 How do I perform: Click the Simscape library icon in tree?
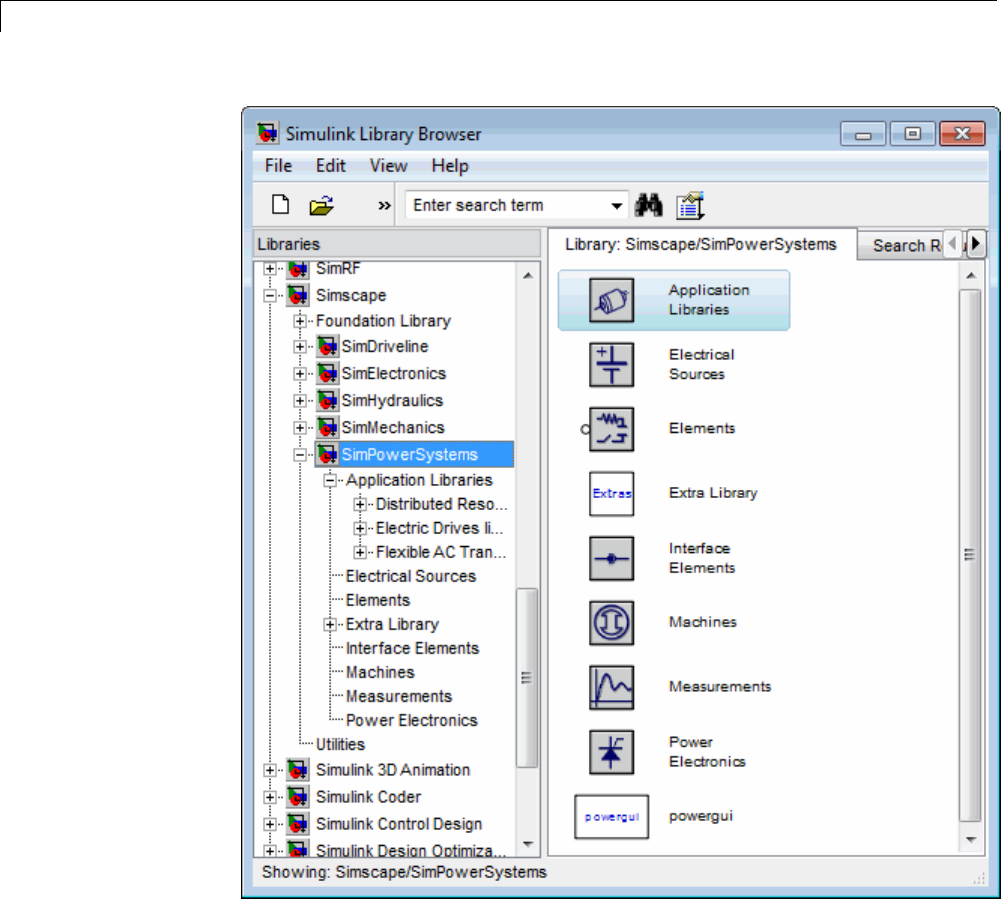click(x=297, y=295)
